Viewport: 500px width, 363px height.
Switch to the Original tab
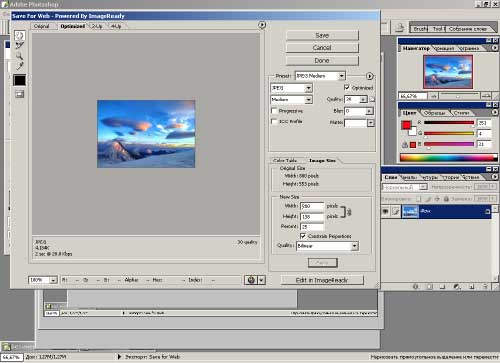click(x=42, y=26)
